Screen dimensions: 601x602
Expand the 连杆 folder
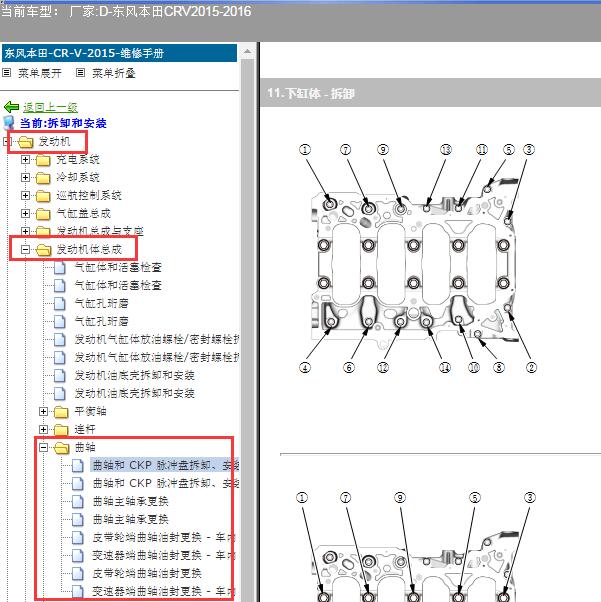43,429
